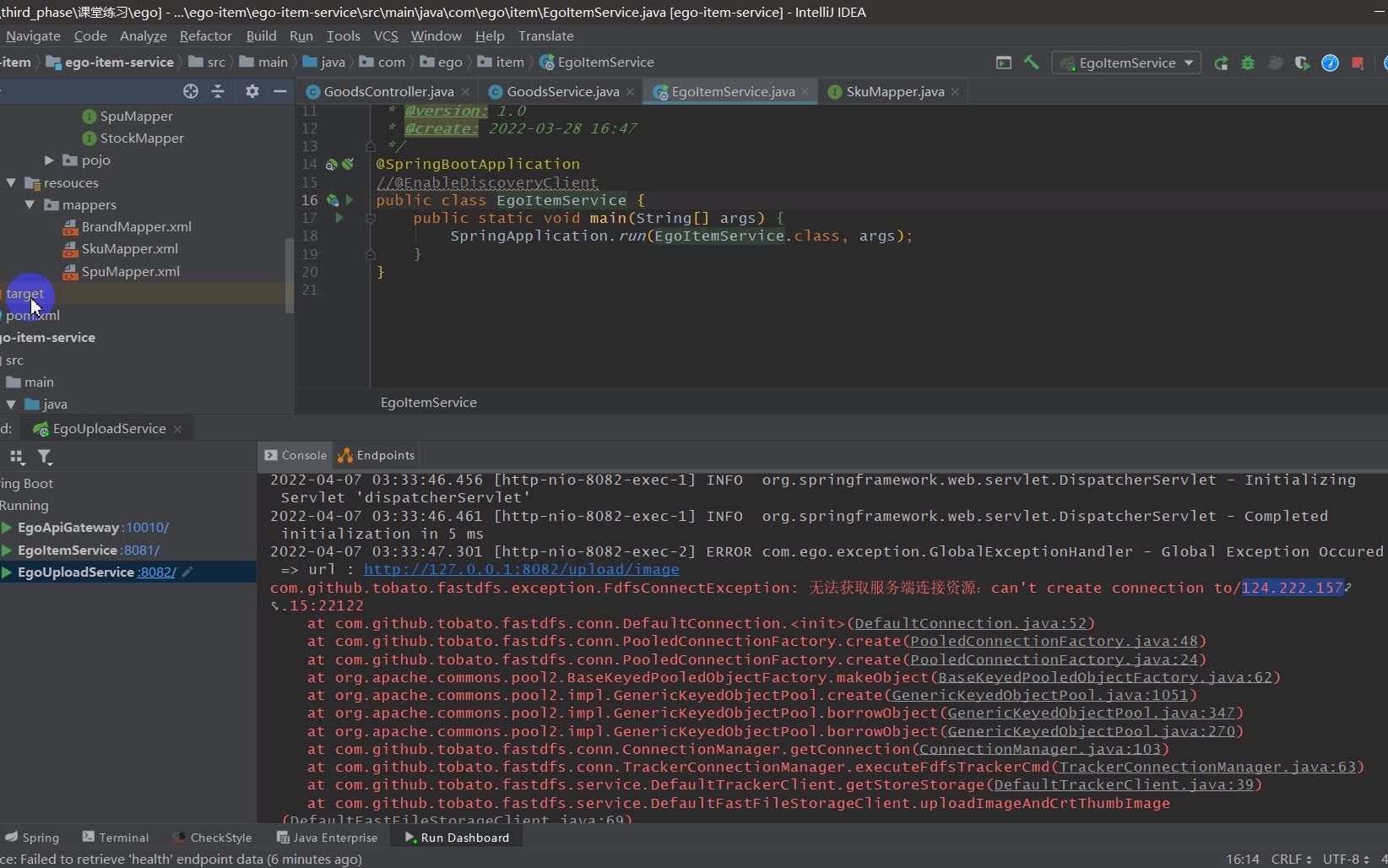Image resolution: width=1388 pixels, height=868 pixels.
Task: Open the Build menu
Action: (x=261, y=35)
